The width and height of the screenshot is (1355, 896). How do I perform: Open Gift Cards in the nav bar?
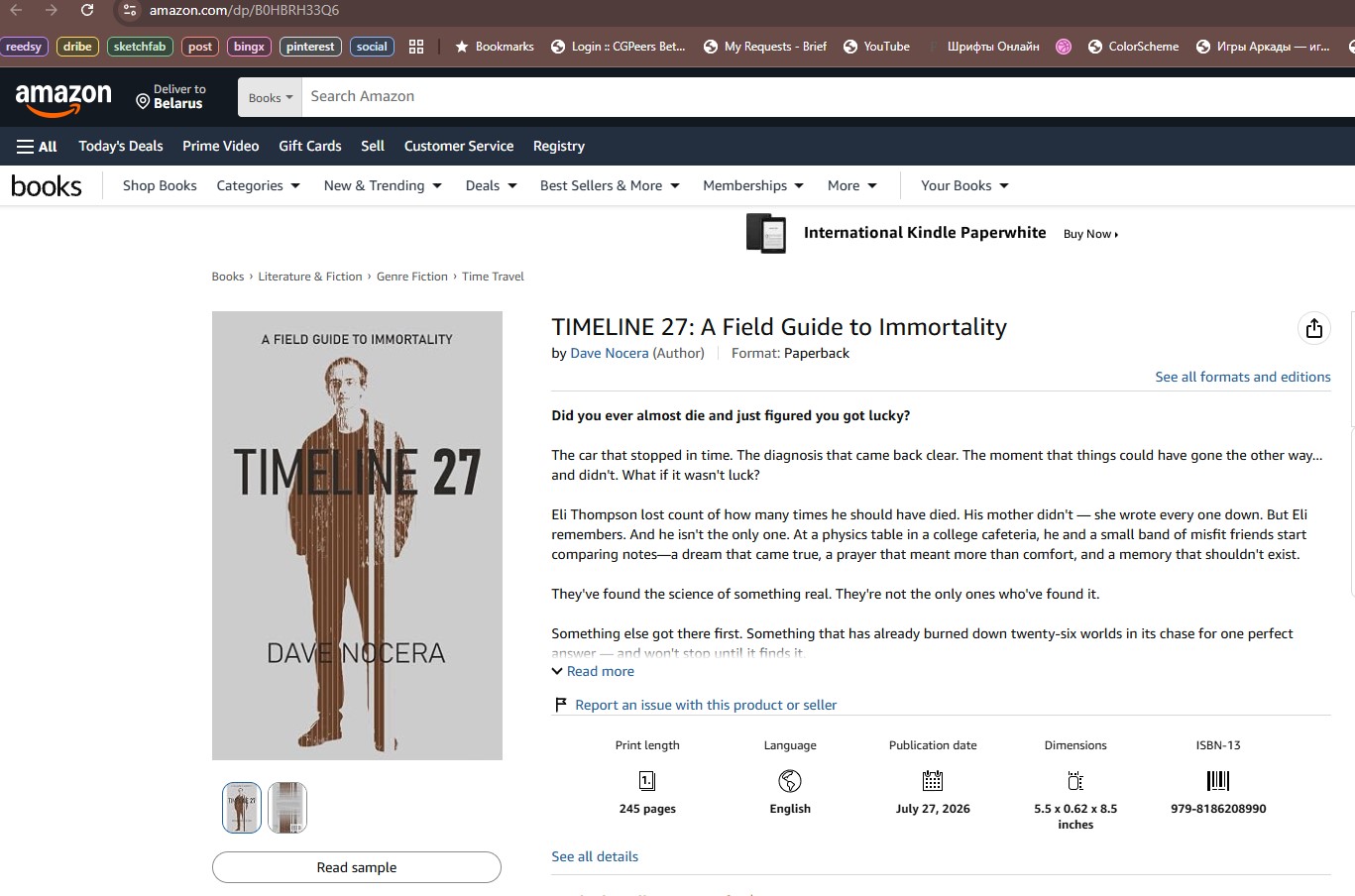point(310,146)
